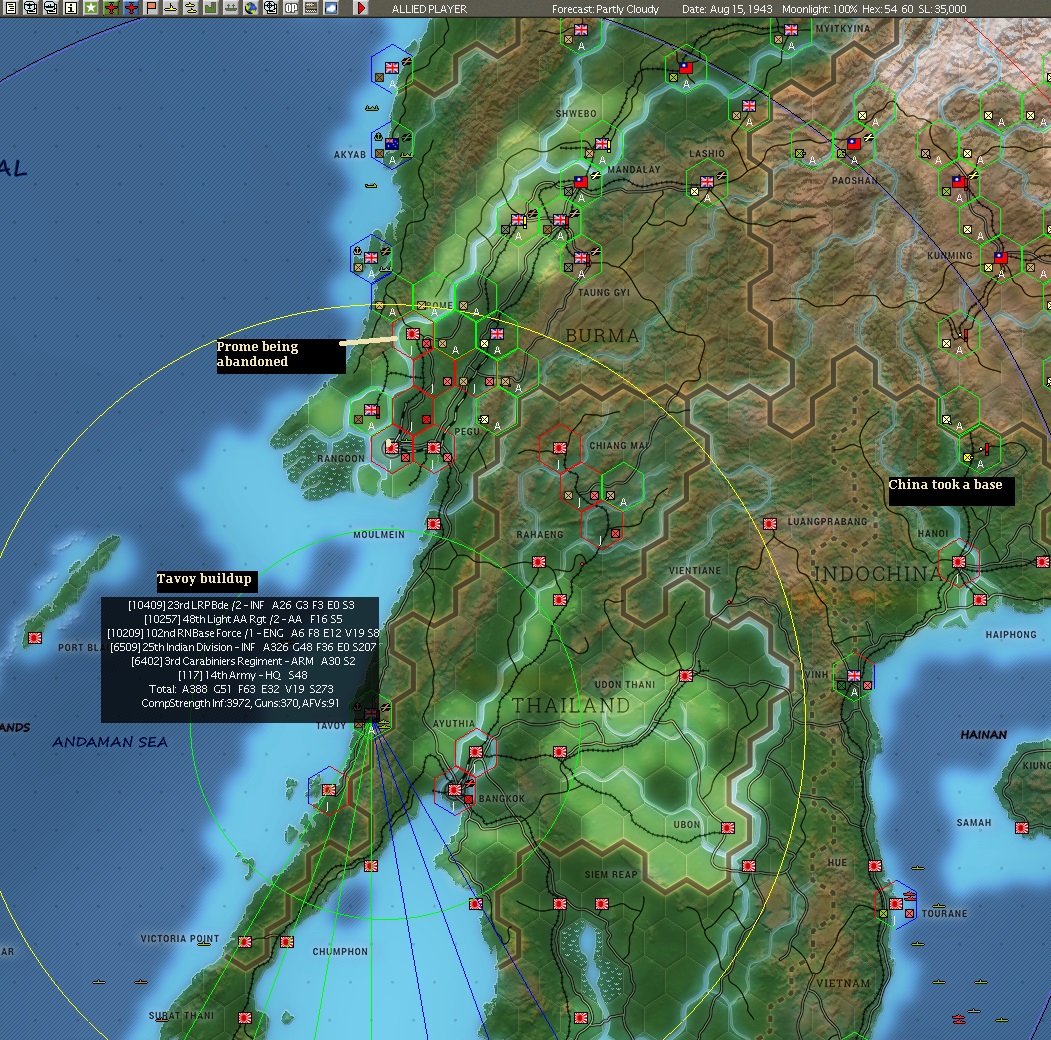Select the Japanese unit at Hanoi
This screenshot has height=1040, width=1051.
tap(959, 562)
